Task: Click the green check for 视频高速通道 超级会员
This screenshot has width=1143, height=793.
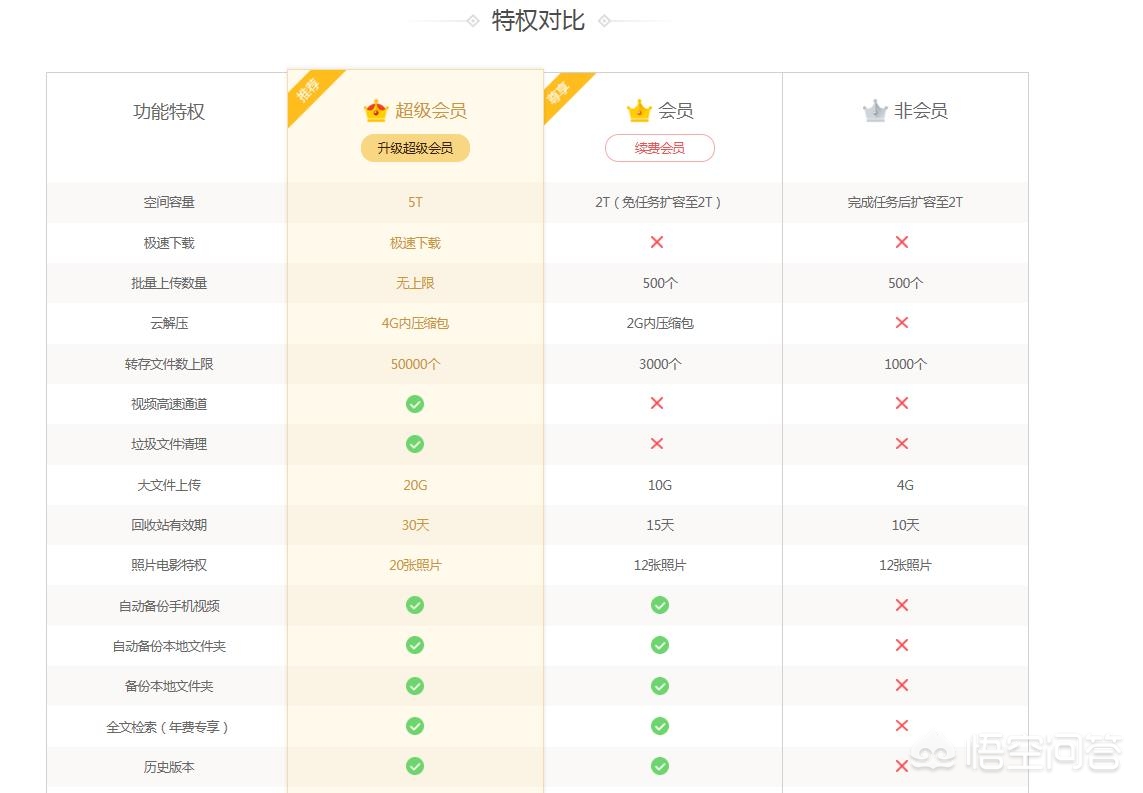Action: click(415, 404)
